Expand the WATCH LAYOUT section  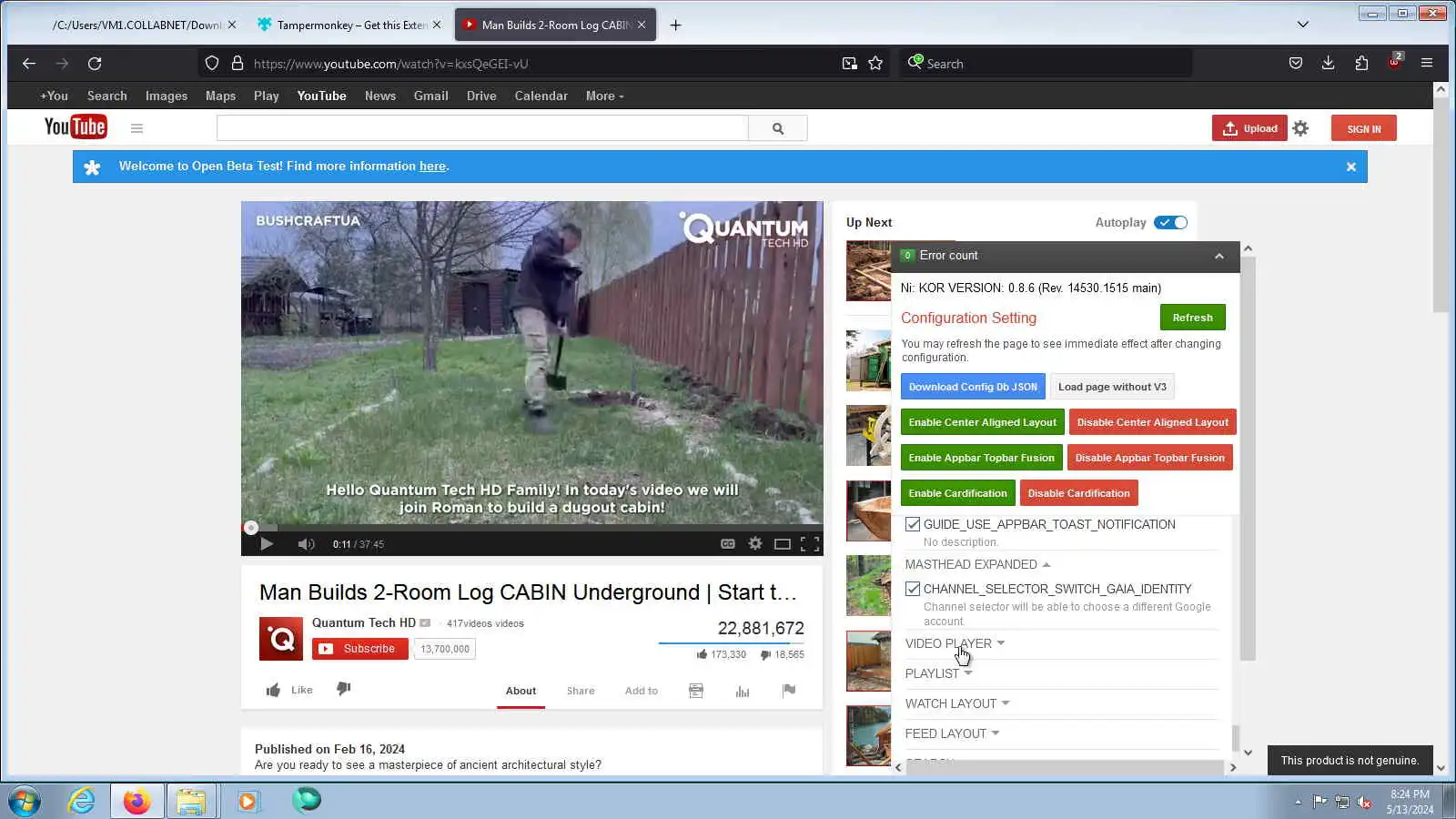[x=957, y=703]
